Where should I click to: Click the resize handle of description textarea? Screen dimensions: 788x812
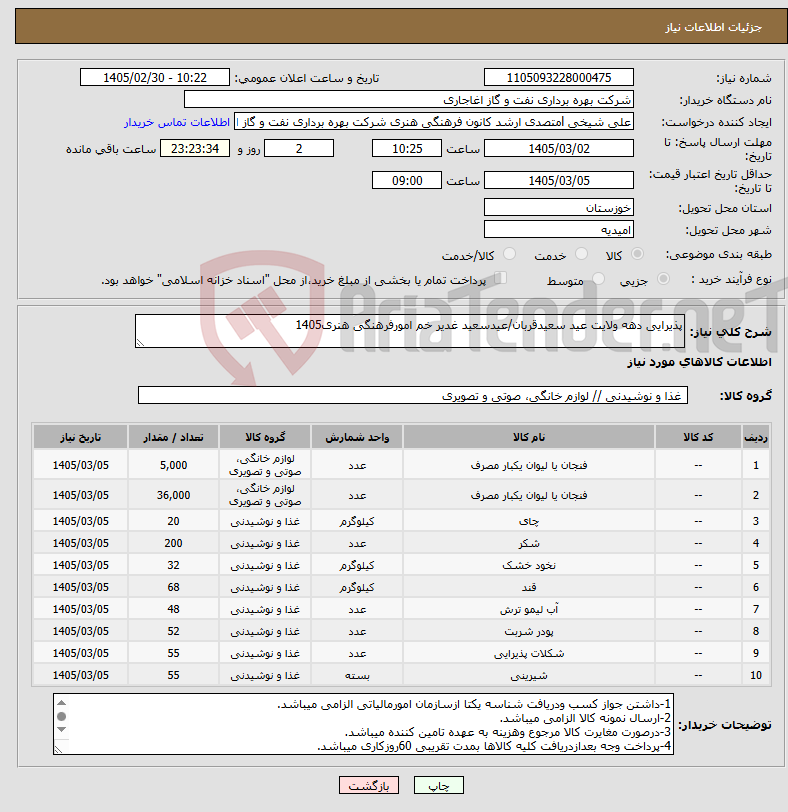click(x=139, y=343)
